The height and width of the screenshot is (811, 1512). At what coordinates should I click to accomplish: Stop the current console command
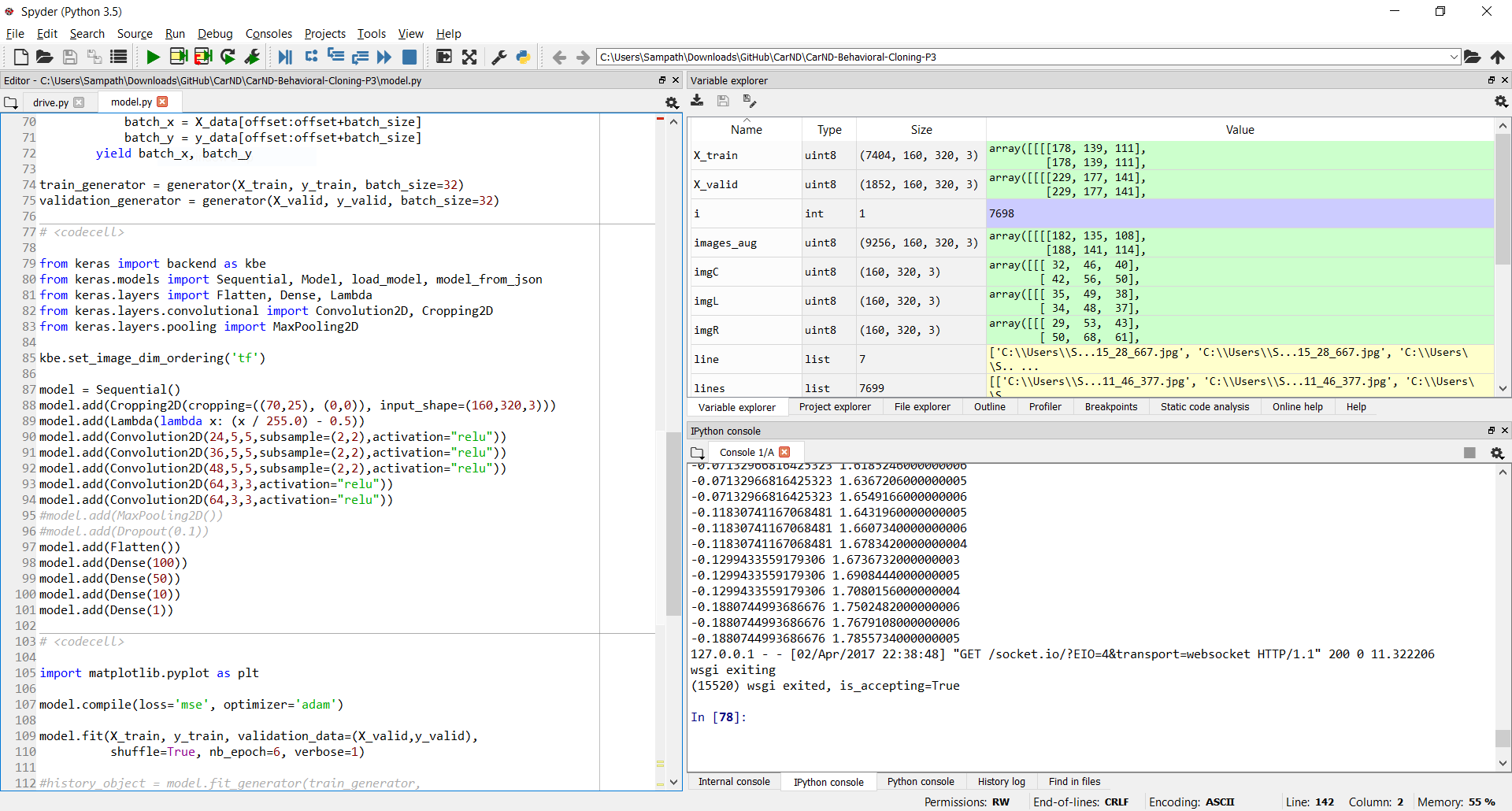tap(1469, 453)
